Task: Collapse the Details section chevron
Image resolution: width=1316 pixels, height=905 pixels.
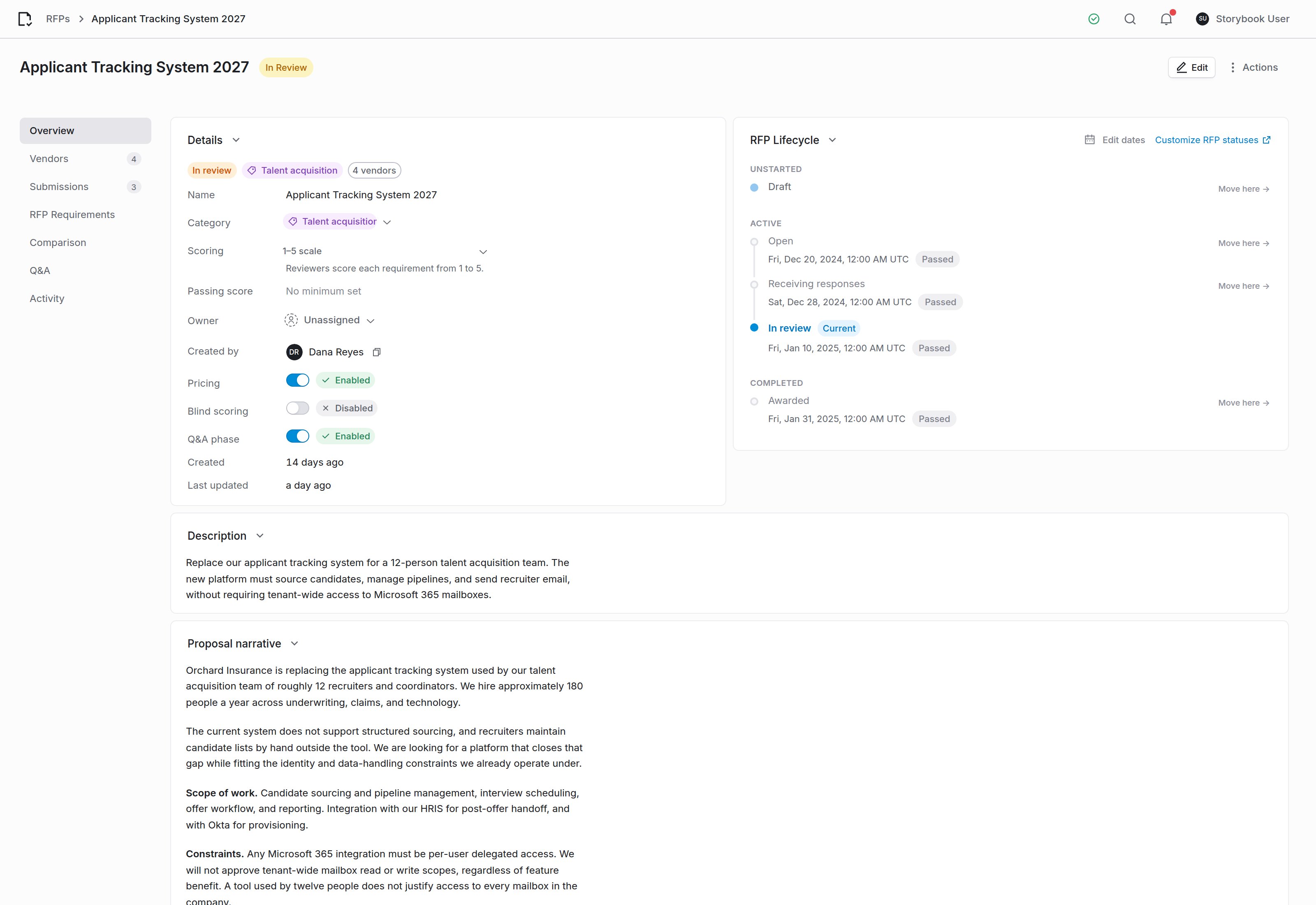Action: click(236, 140)
